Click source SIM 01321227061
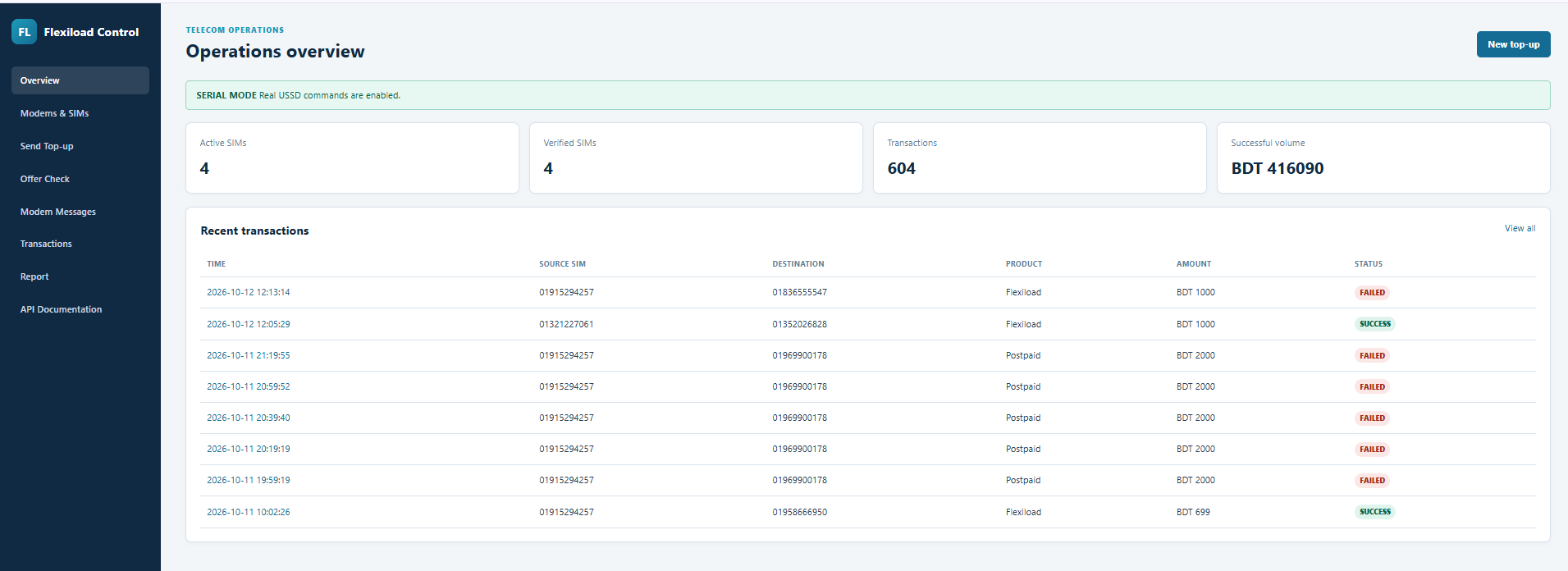Viewport: 1568px width, 571px height. pos(566,324)
